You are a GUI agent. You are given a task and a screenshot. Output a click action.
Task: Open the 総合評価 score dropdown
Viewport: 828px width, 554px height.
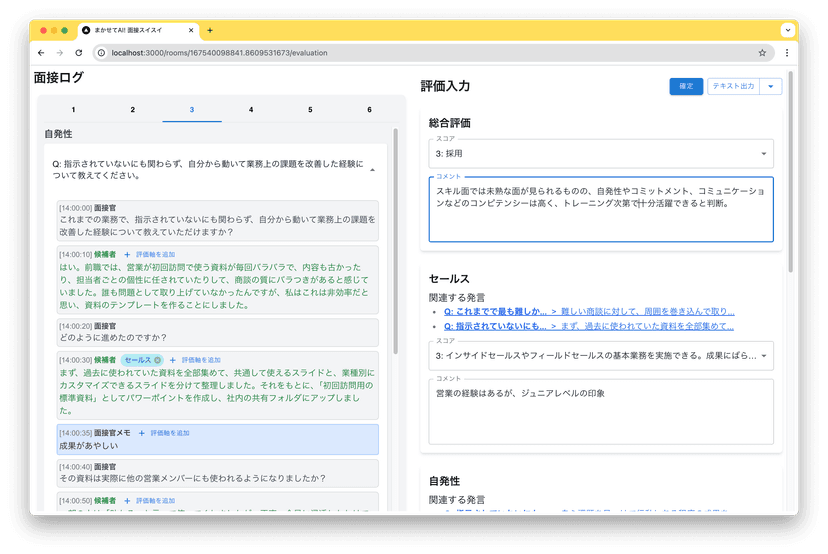tap(600, 154)
